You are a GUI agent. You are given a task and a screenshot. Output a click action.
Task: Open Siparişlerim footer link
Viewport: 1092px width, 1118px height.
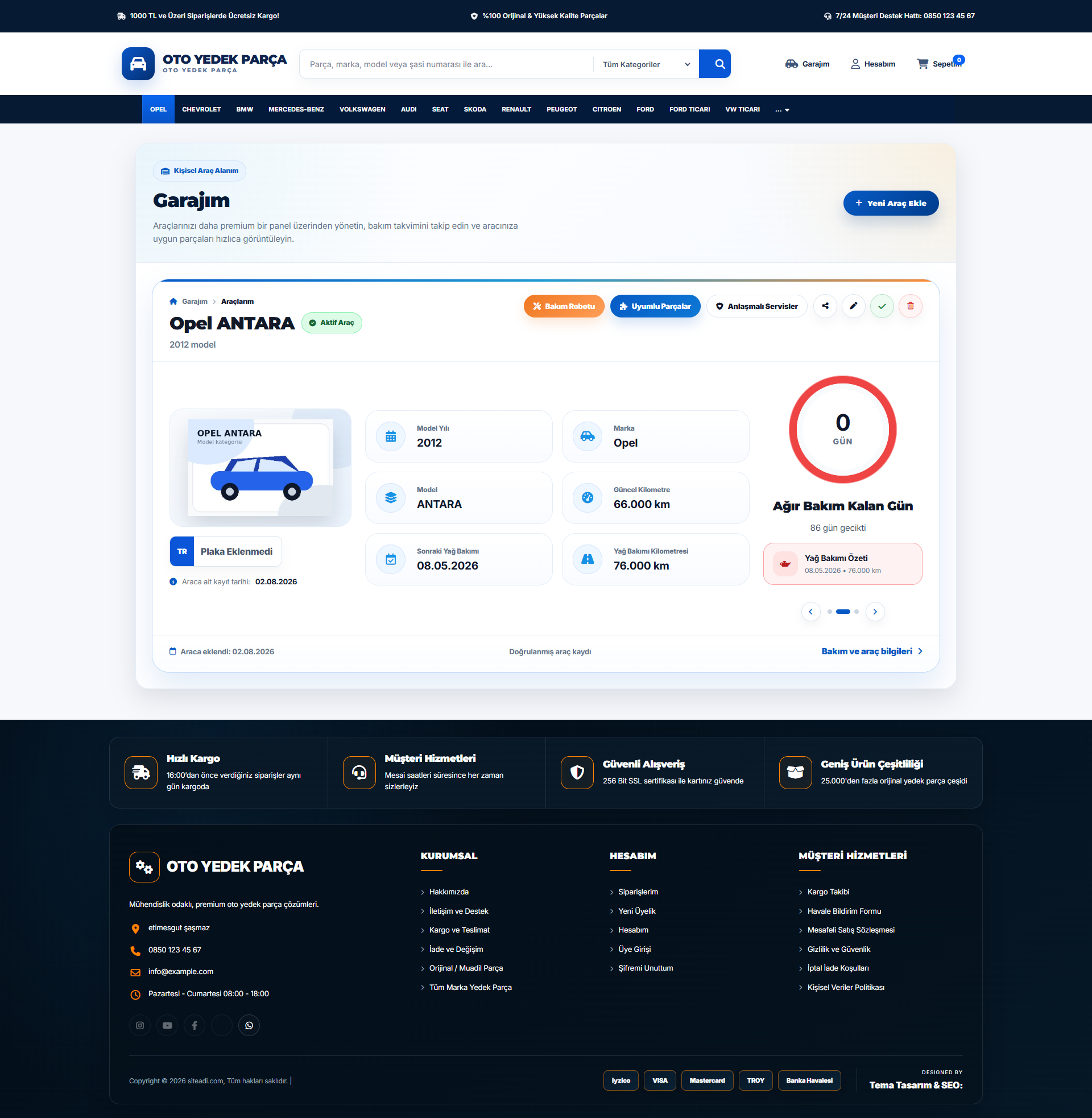click(638, 892)
